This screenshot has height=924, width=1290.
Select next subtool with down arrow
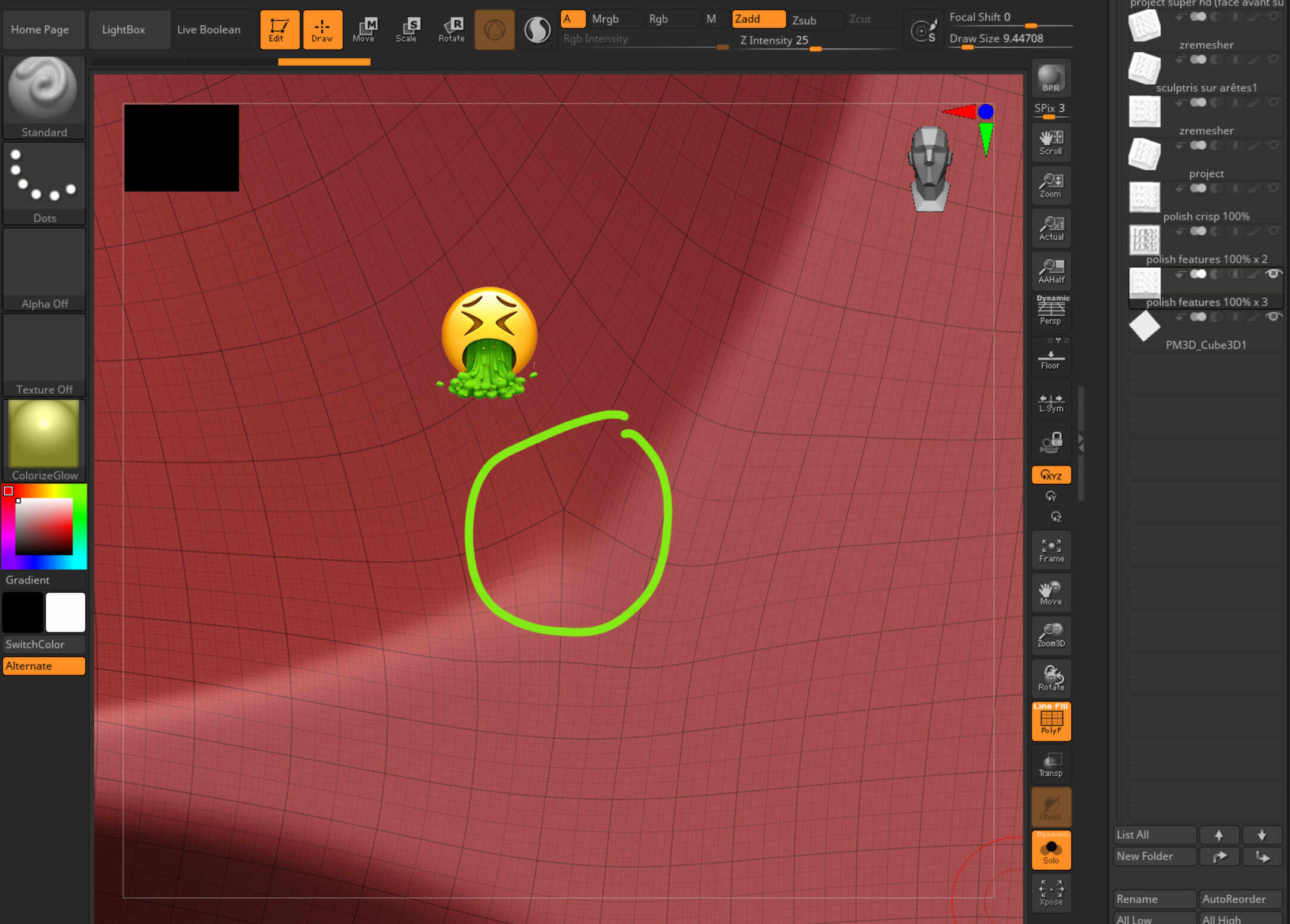pos(1262,835)
